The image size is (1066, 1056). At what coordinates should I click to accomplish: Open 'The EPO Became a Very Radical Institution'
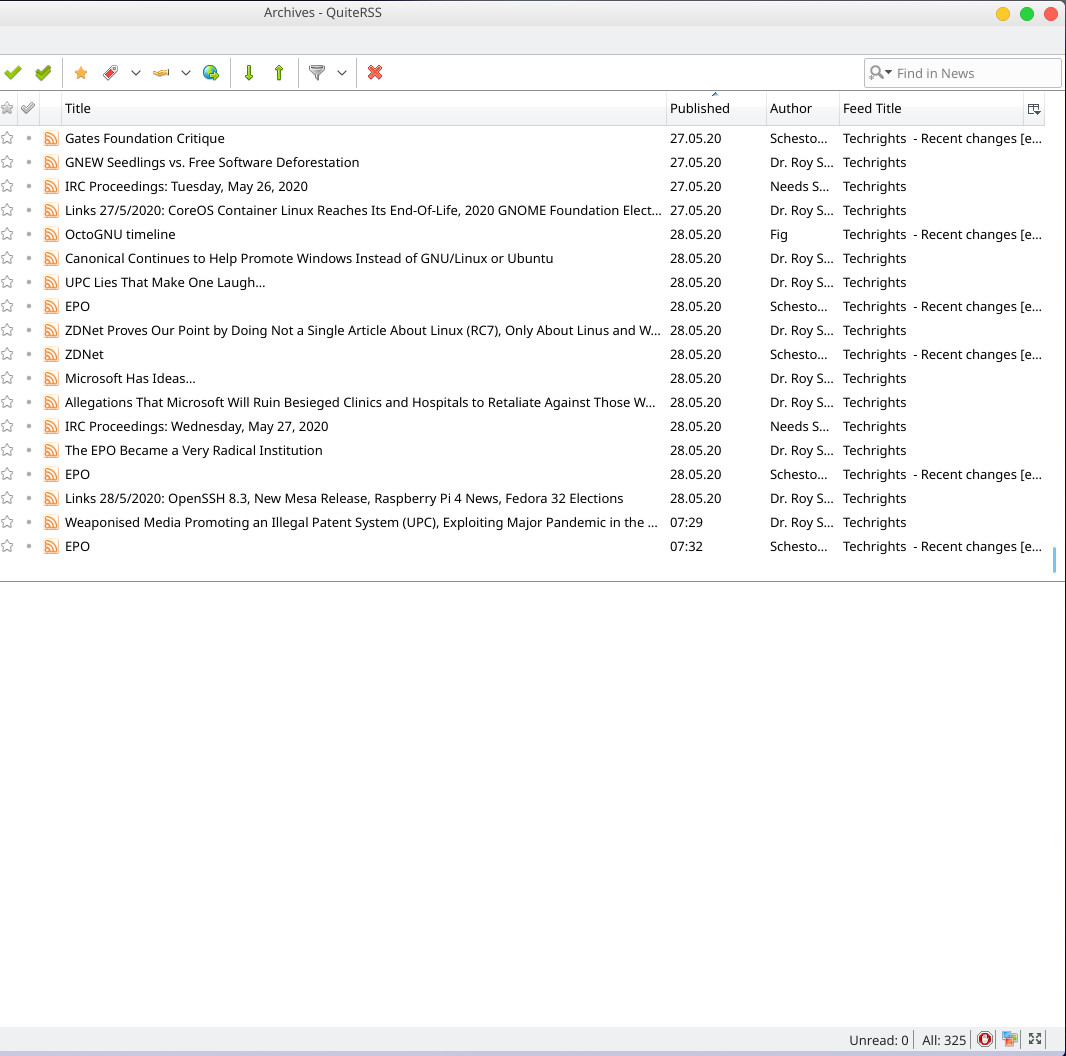click(194, 450)
